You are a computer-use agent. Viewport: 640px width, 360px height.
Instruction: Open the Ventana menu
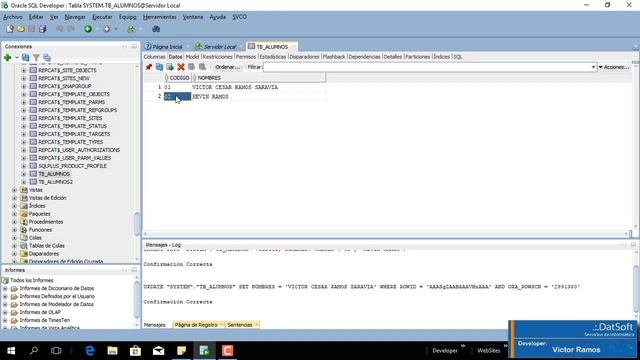[193, 17]
